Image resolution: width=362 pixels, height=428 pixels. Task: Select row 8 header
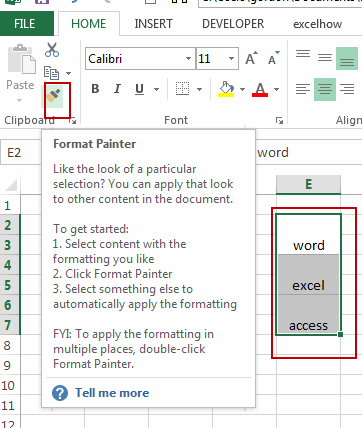coord(10,346)
